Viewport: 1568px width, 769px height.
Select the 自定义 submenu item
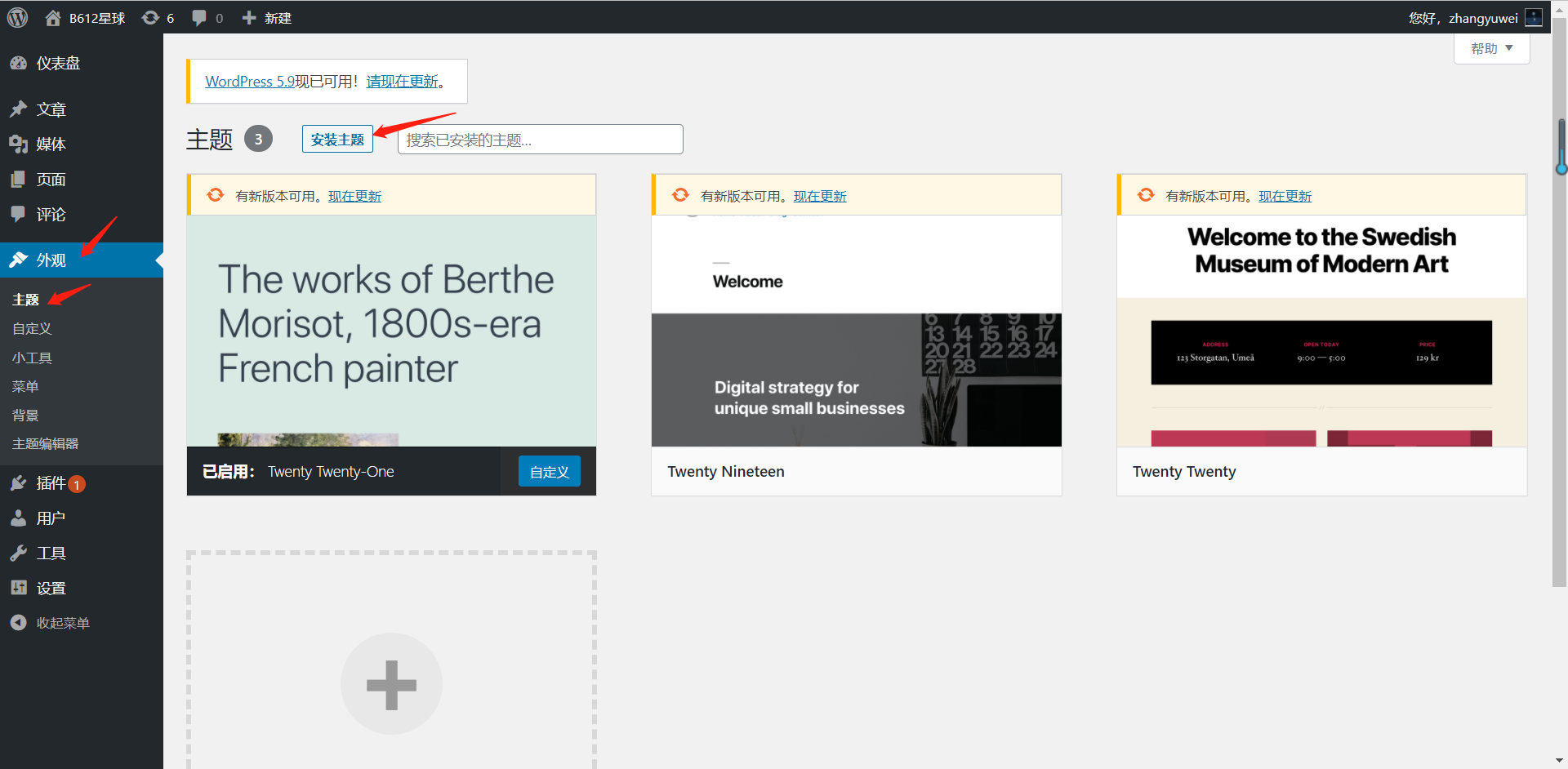pos(32,328)
